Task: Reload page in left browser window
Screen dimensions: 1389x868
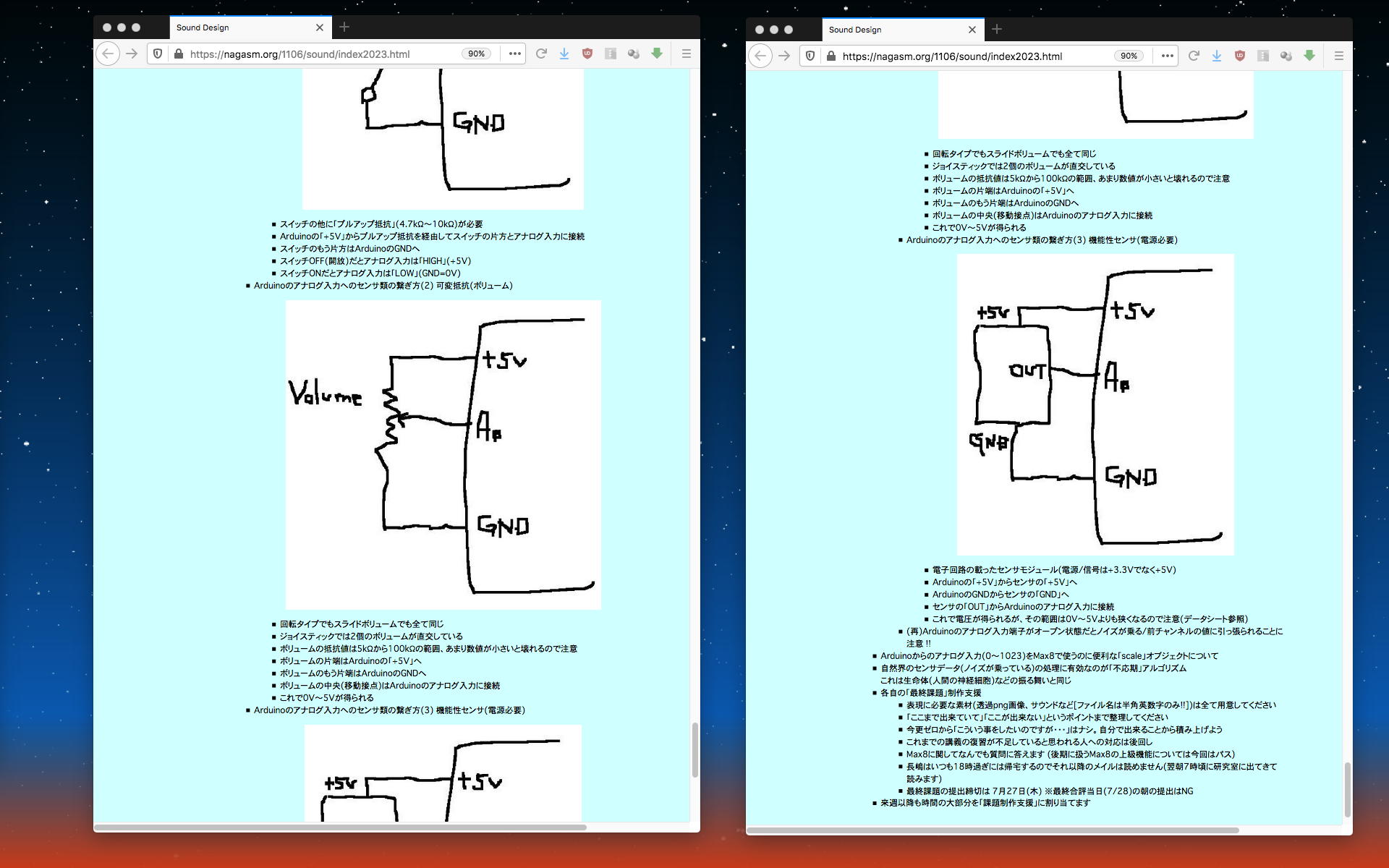Action: (x=541, y=54)
